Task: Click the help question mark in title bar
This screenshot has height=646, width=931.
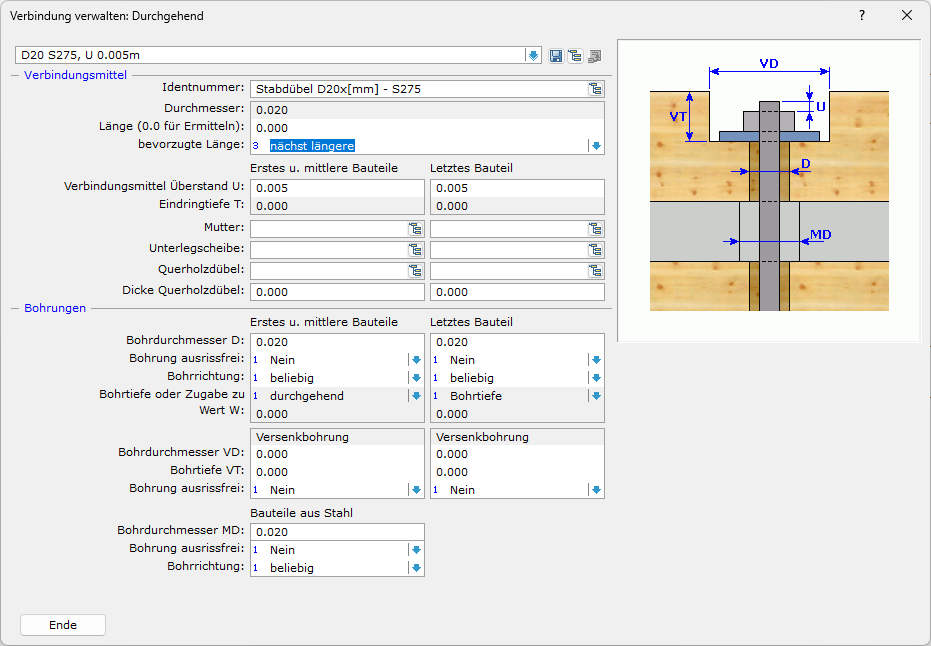Action: pyautogui.click(x=862, y=15)
